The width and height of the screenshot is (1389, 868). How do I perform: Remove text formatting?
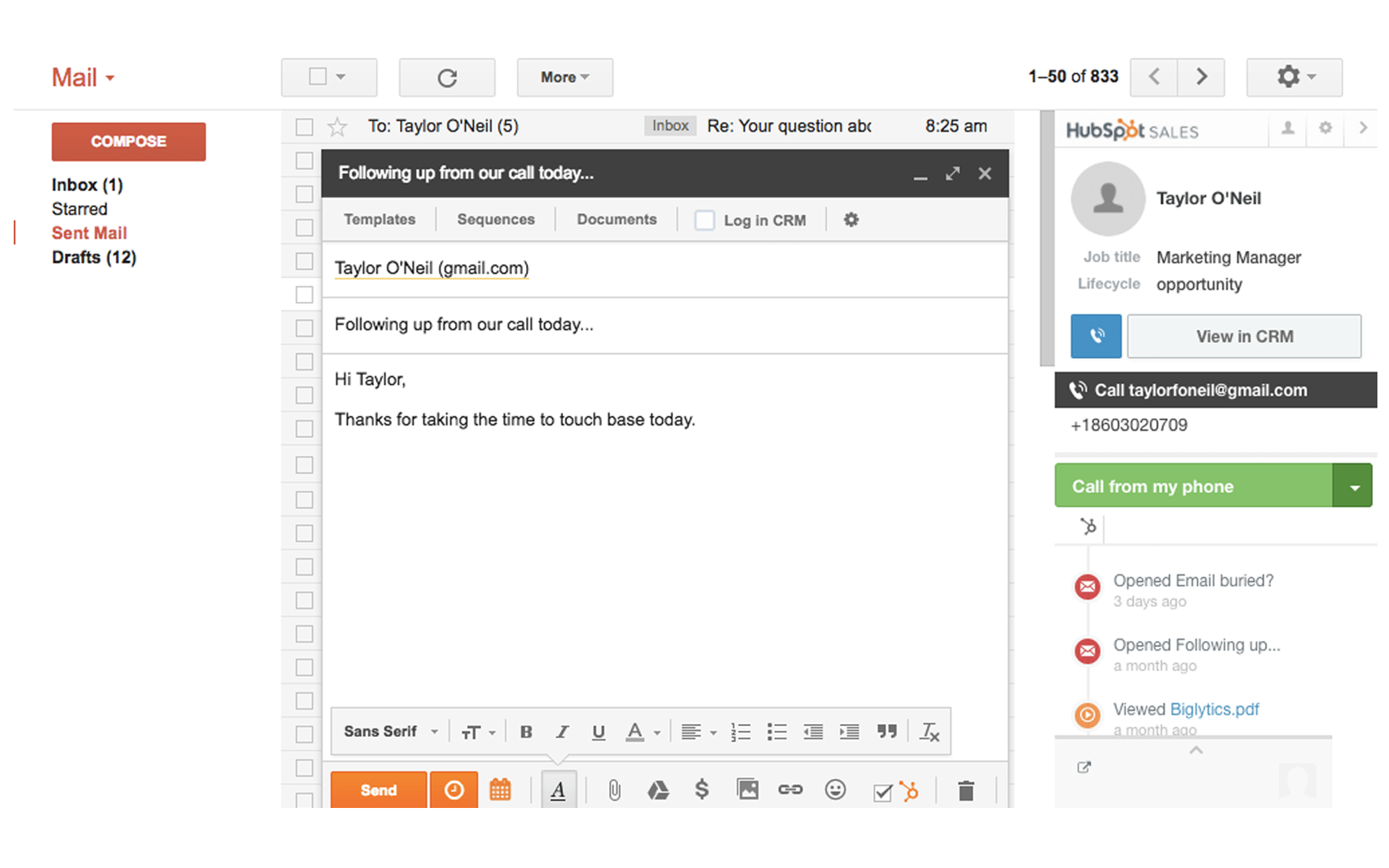pyautogui.click(x=930, y=732)
